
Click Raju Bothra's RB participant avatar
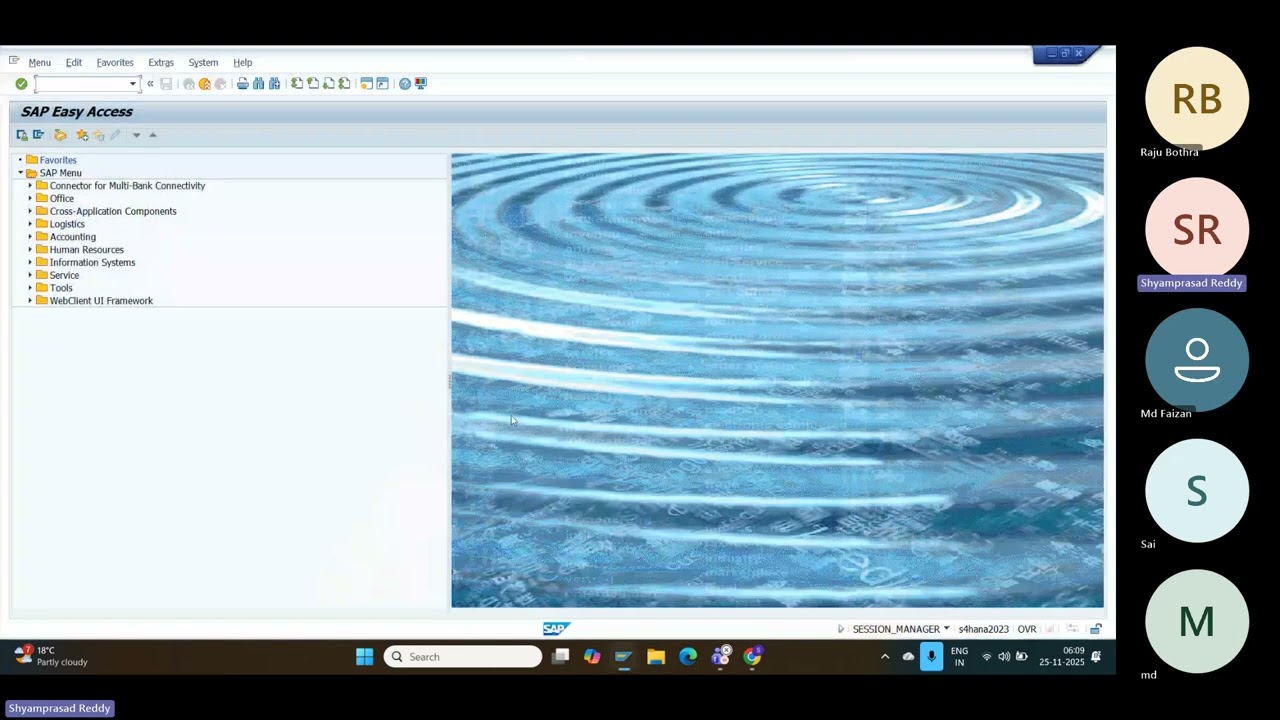click(x=1197, y=99)
